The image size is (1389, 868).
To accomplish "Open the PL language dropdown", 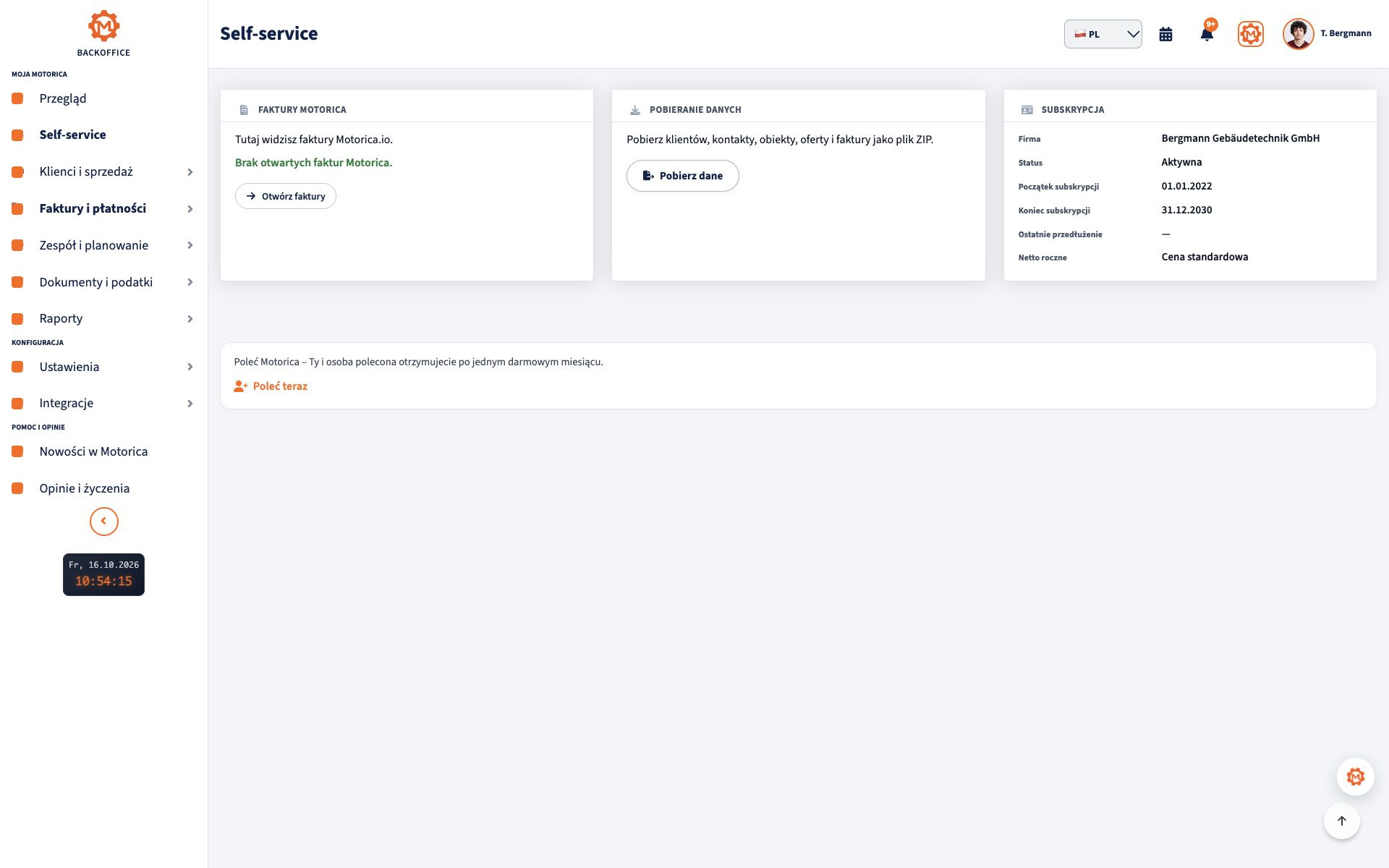I will pos(1103,34).
